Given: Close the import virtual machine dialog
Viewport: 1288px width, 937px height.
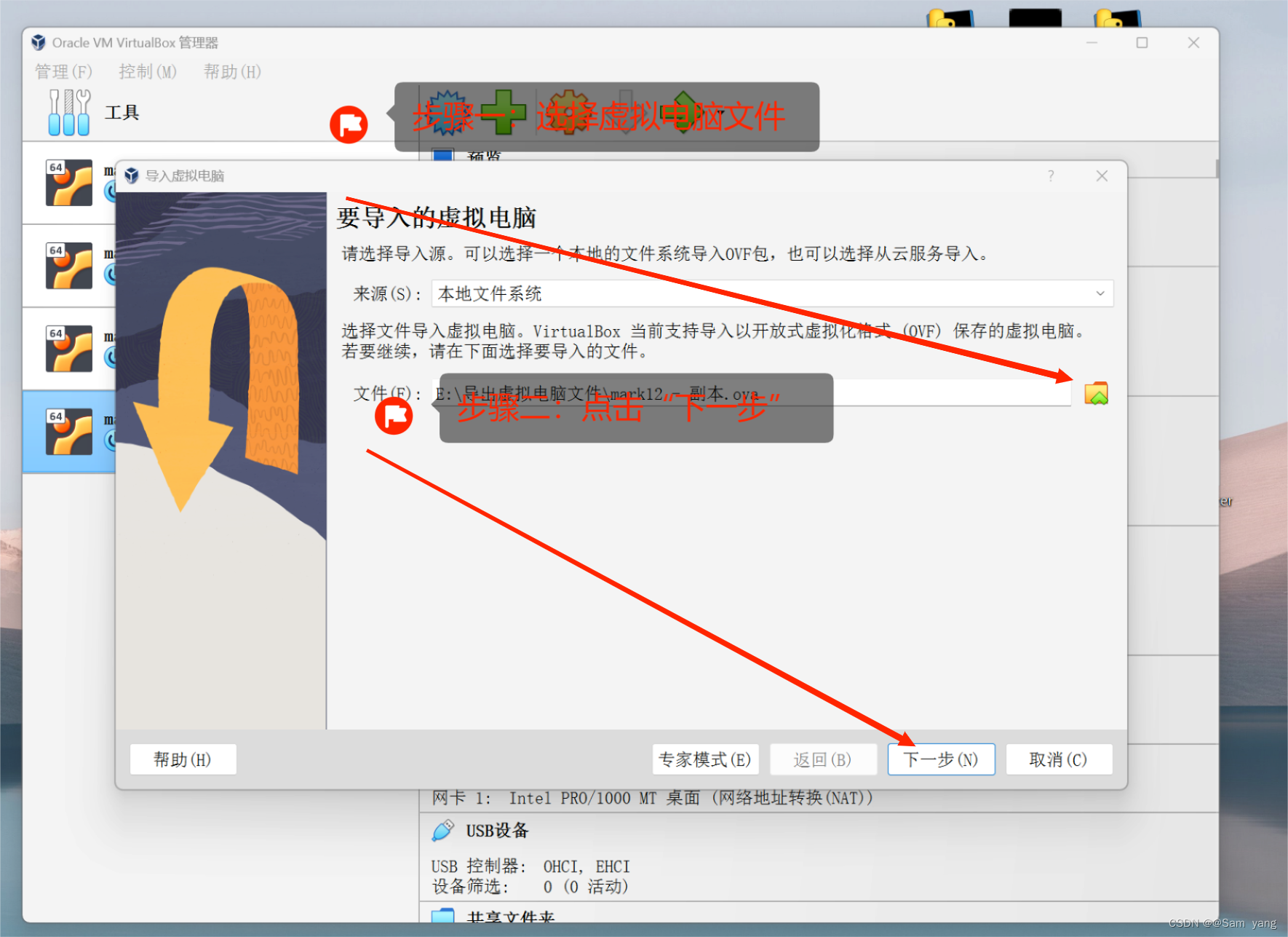Looking at the screenshot, I should pyautogui.click(x=1102, y=175).
